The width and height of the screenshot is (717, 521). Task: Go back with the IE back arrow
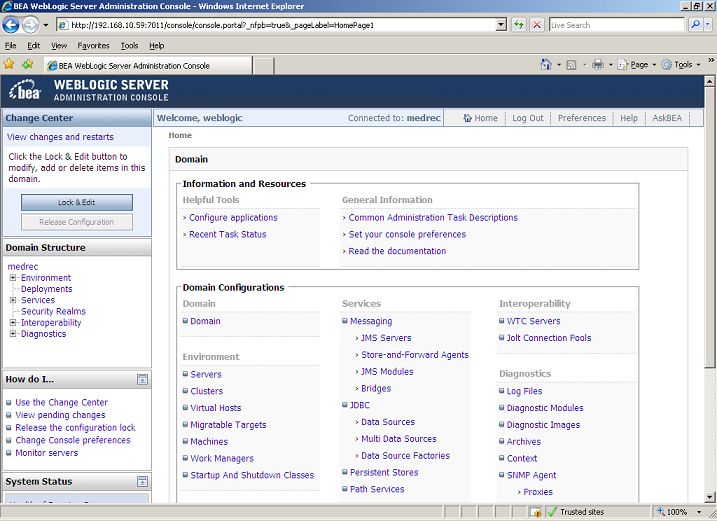pos(11,25)
